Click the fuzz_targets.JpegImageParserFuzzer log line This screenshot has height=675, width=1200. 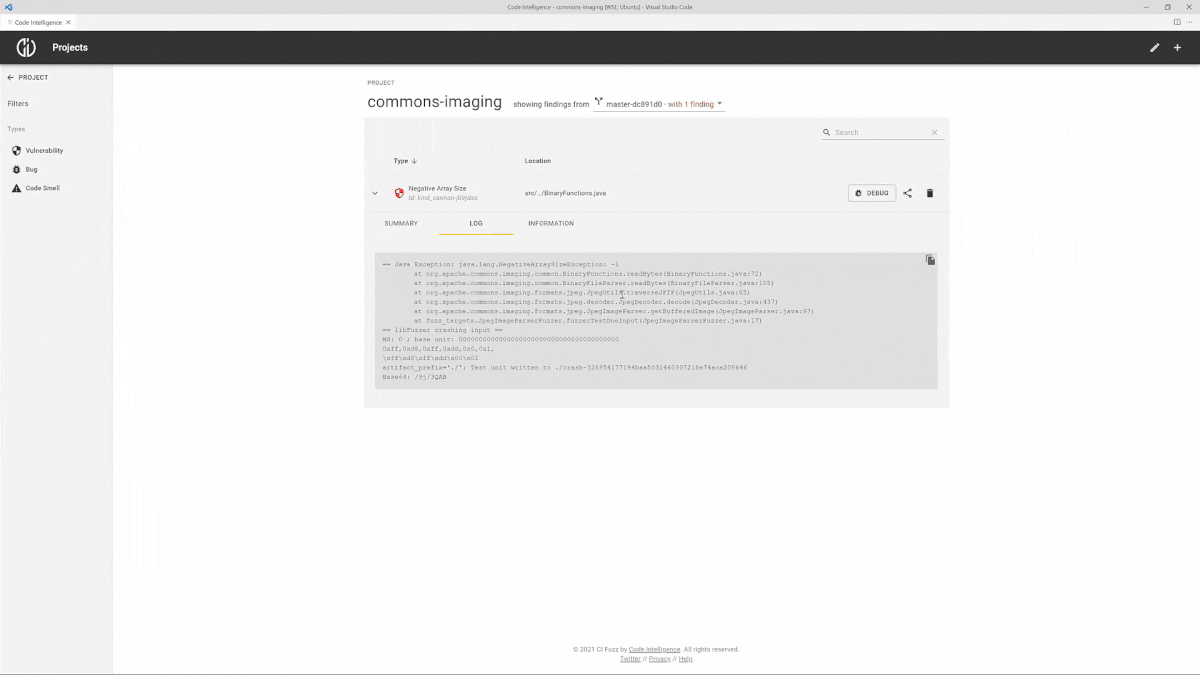(x=588, y=320)
